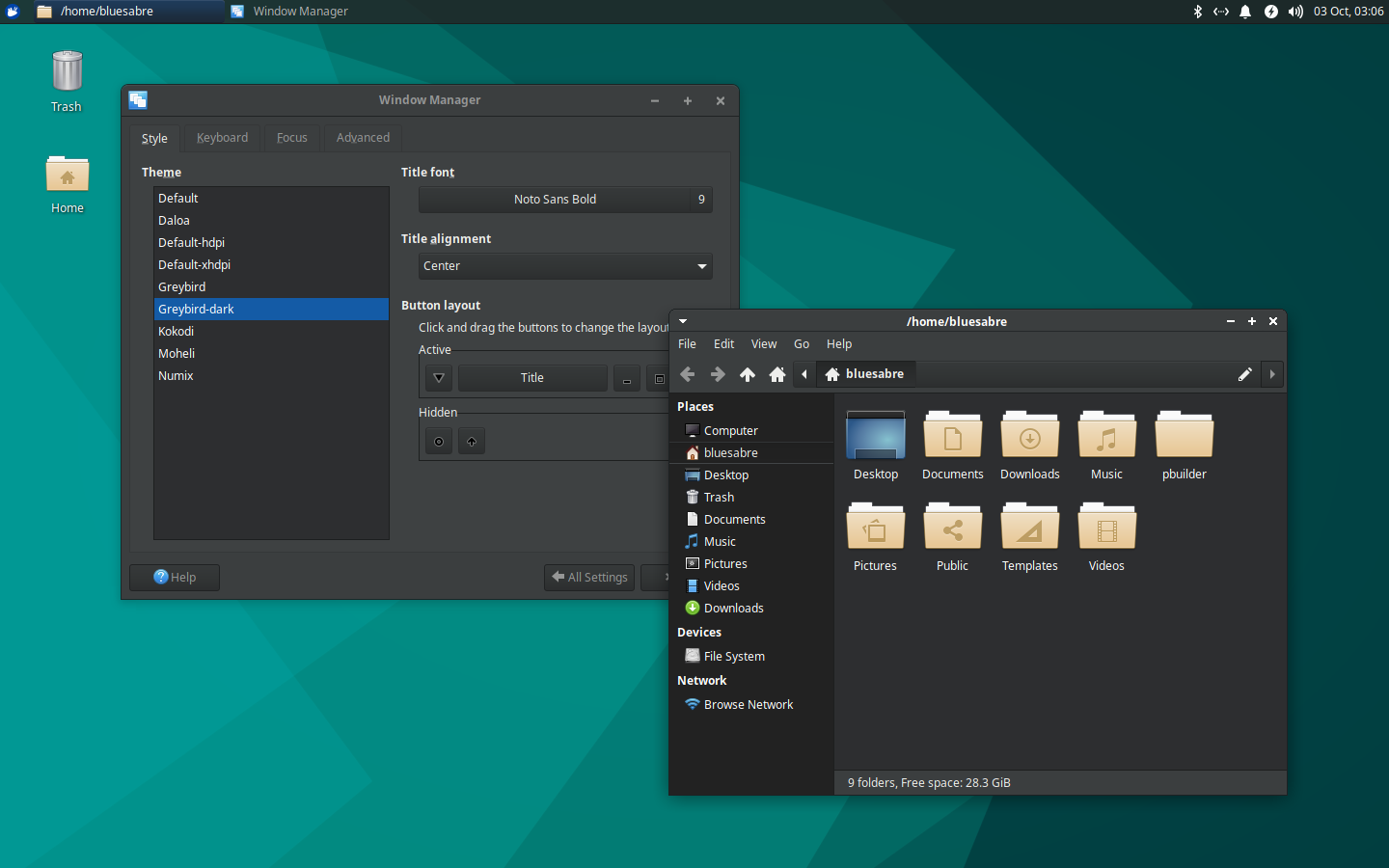
Task: Select the Greybird theme in the list
Action: pos(181,286)
